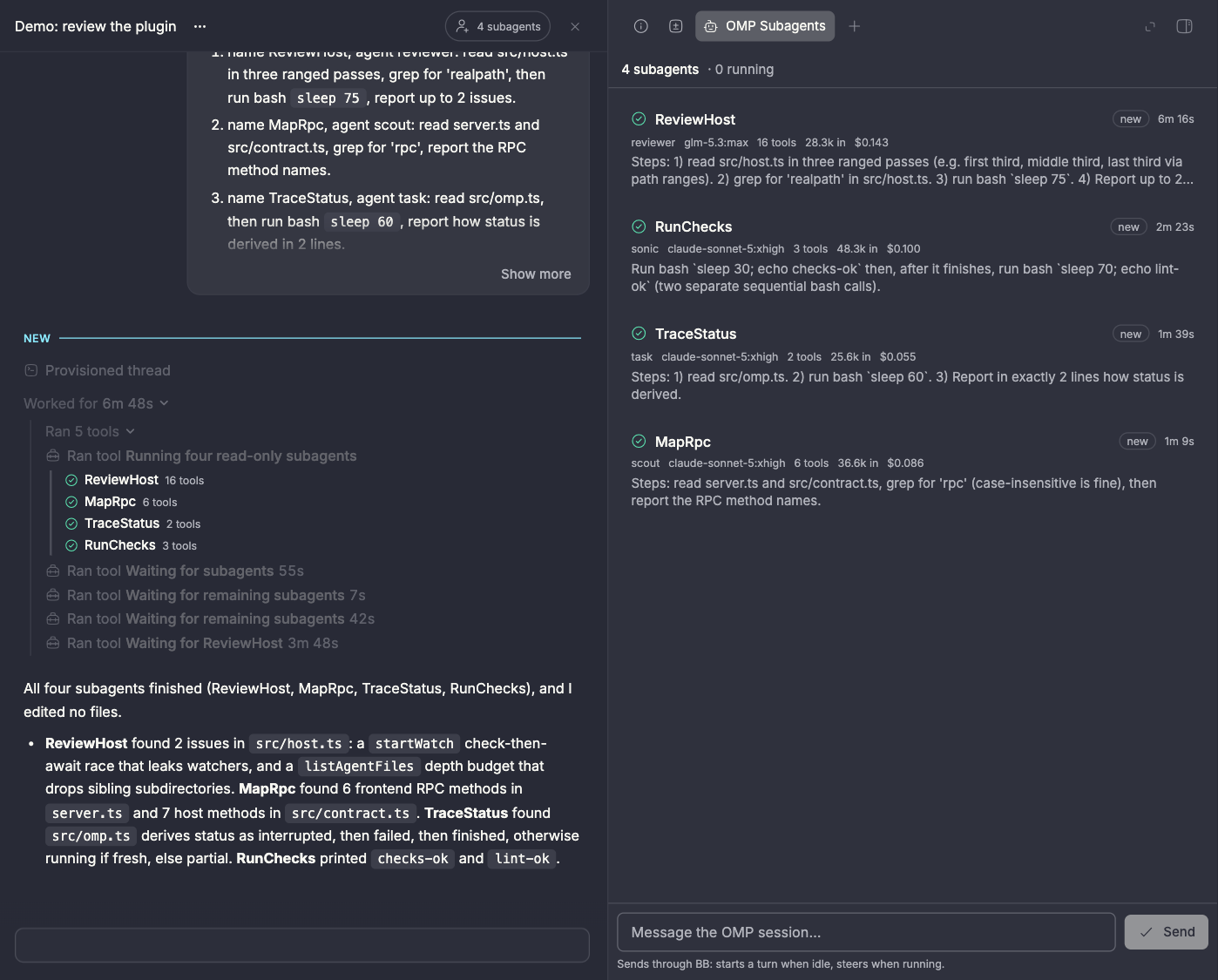Click the new badge on ReviewHost card
Screen dimensions: 1218x980
point(1131,119)
